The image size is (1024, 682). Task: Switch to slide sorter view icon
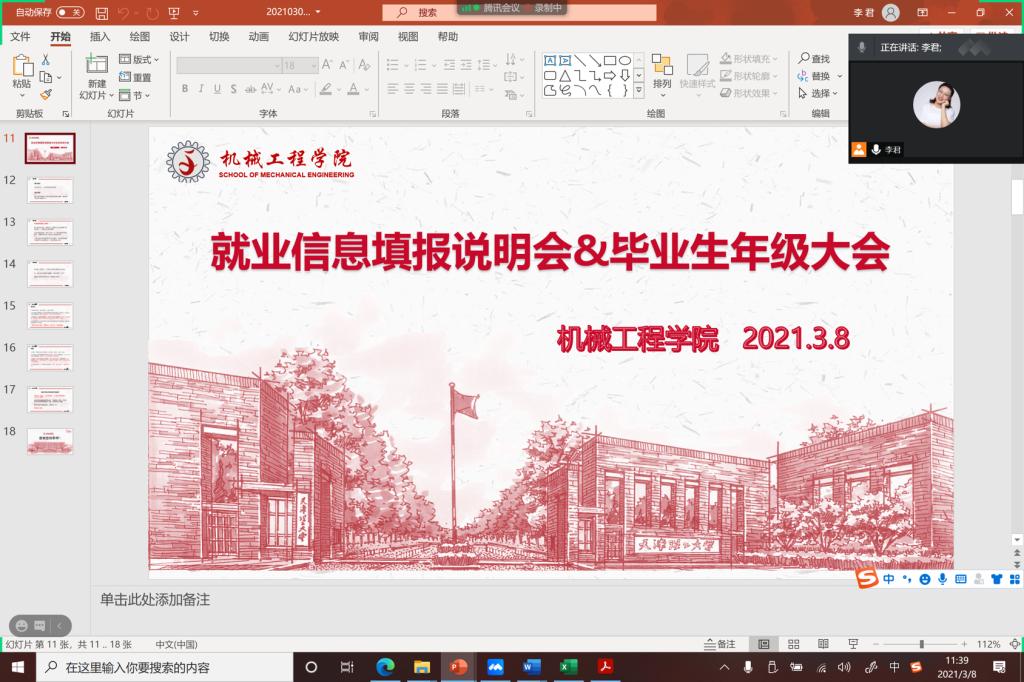coord(794,644)
